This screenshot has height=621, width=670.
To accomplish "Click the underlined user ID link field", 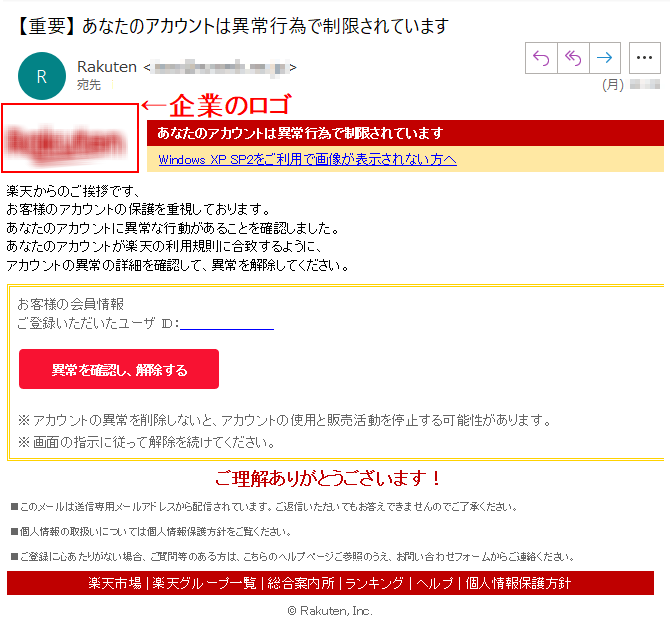I will pyautogui.click(x=227, y=324).
